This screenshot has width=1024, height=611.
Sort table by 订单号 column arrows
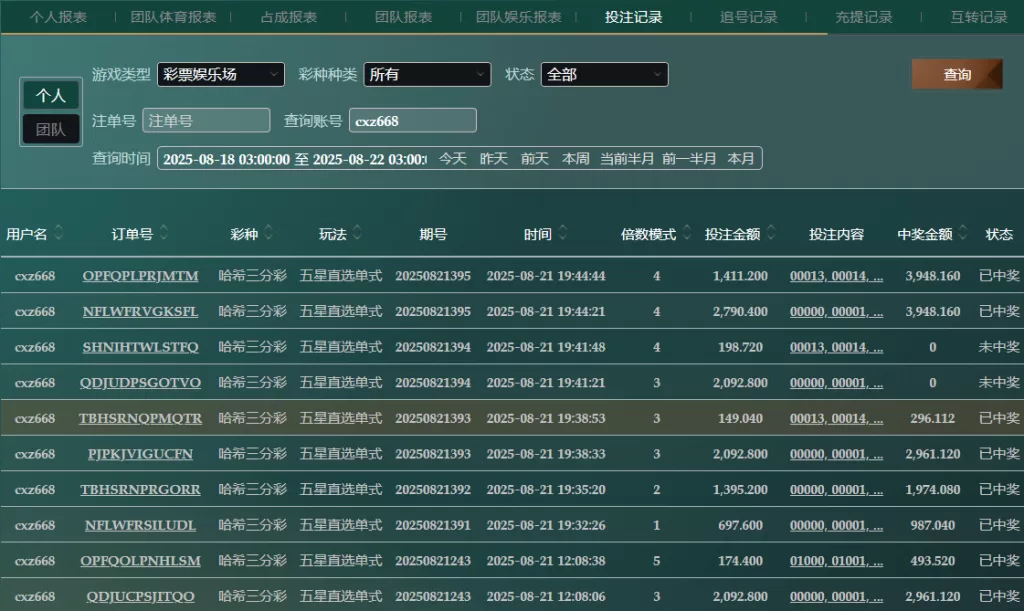click(x=164, y=232)
